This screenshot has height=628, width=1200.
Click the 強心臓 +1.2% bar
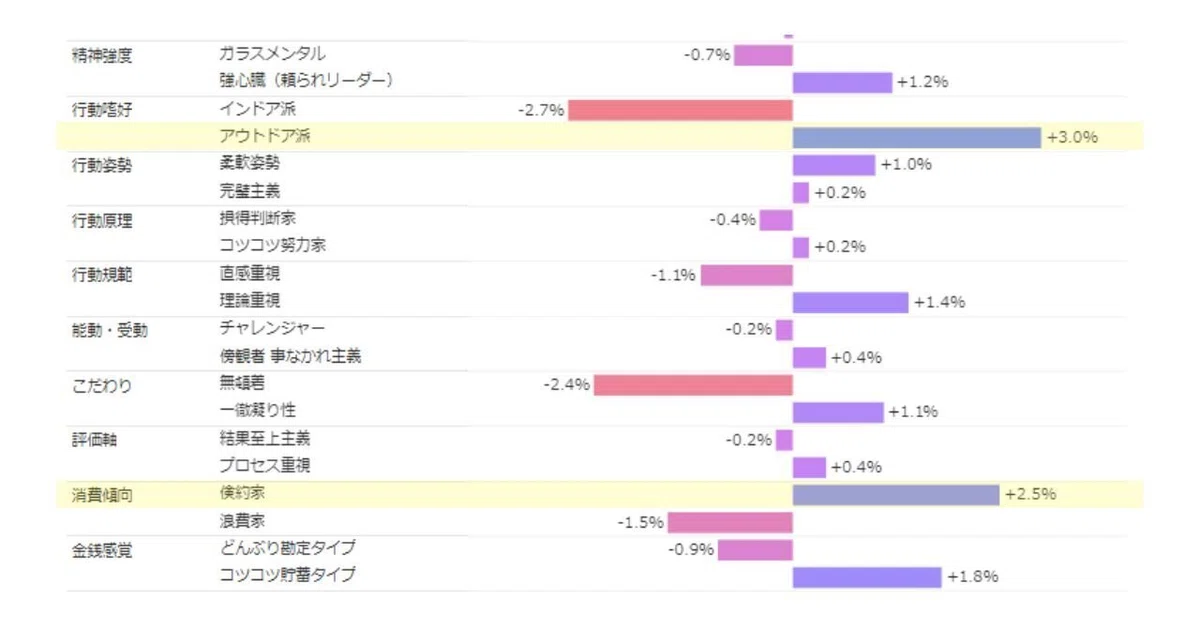(x=842, y=82)
